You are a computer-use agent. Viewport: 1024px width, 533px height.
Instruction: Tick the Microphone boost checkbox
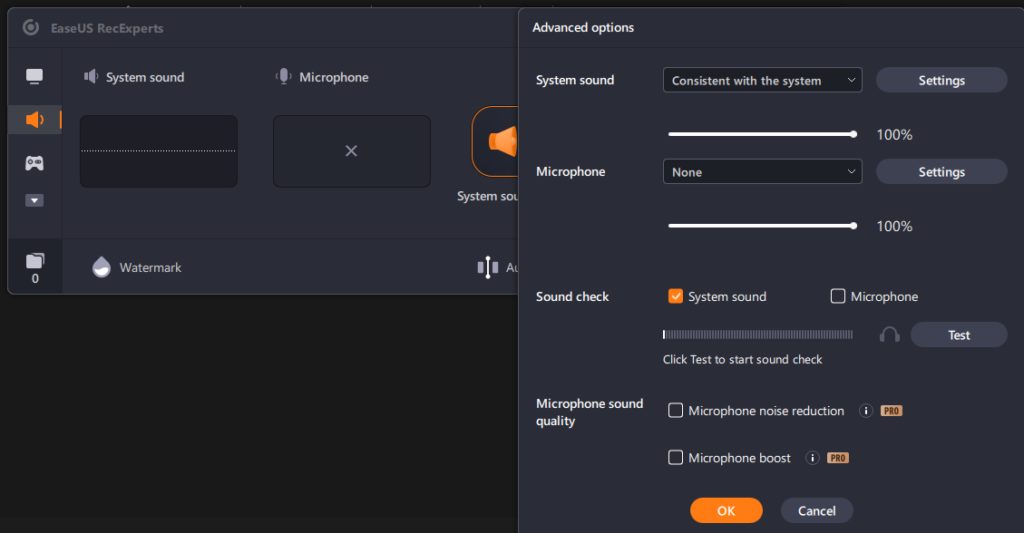[x=676, y=458]
